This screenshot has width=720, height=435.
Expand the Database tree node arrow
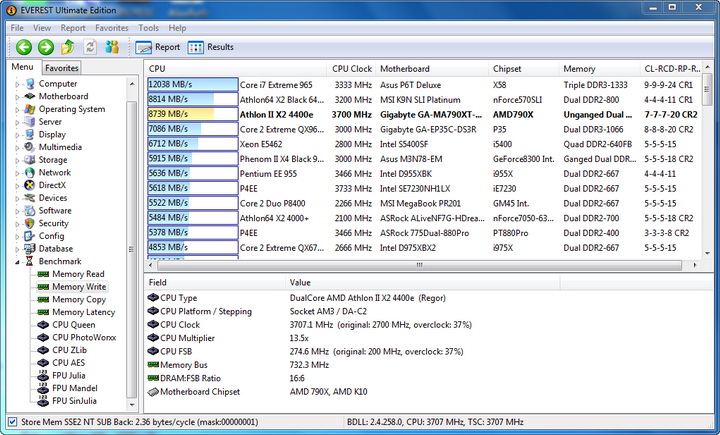17,249
